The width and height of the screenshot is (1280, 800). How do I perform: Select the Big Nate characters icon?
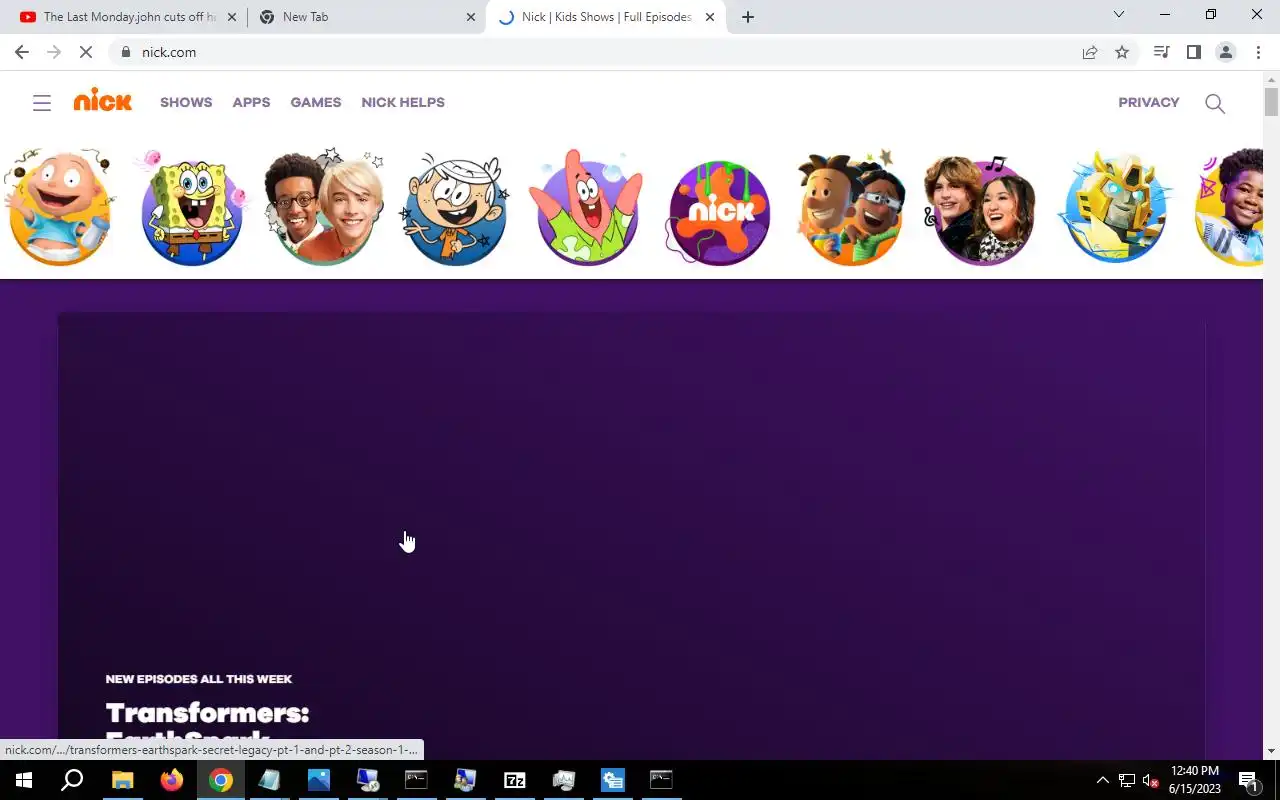851,208
